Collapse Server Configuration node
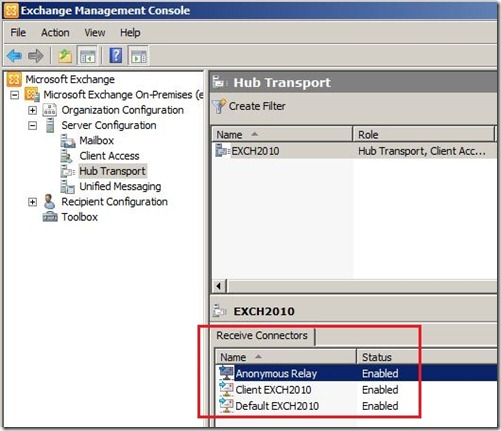This screenshot has width=501, height=431. click(32, 126)
